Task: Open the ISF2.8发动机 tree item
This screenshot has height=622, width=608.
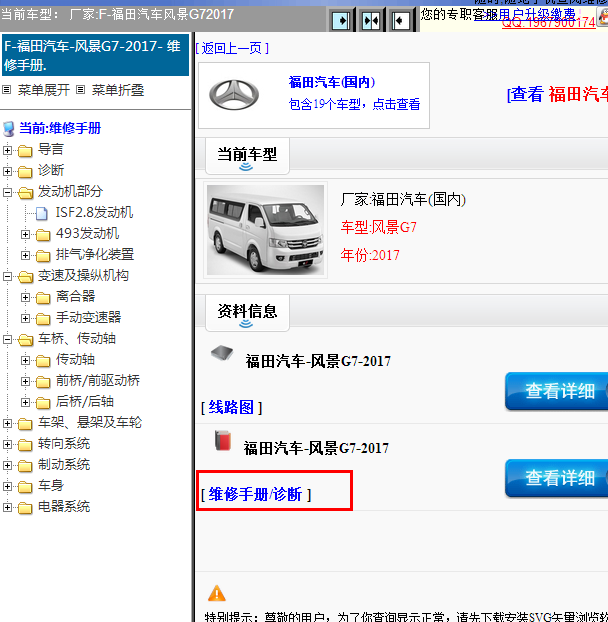Action: 94,213
